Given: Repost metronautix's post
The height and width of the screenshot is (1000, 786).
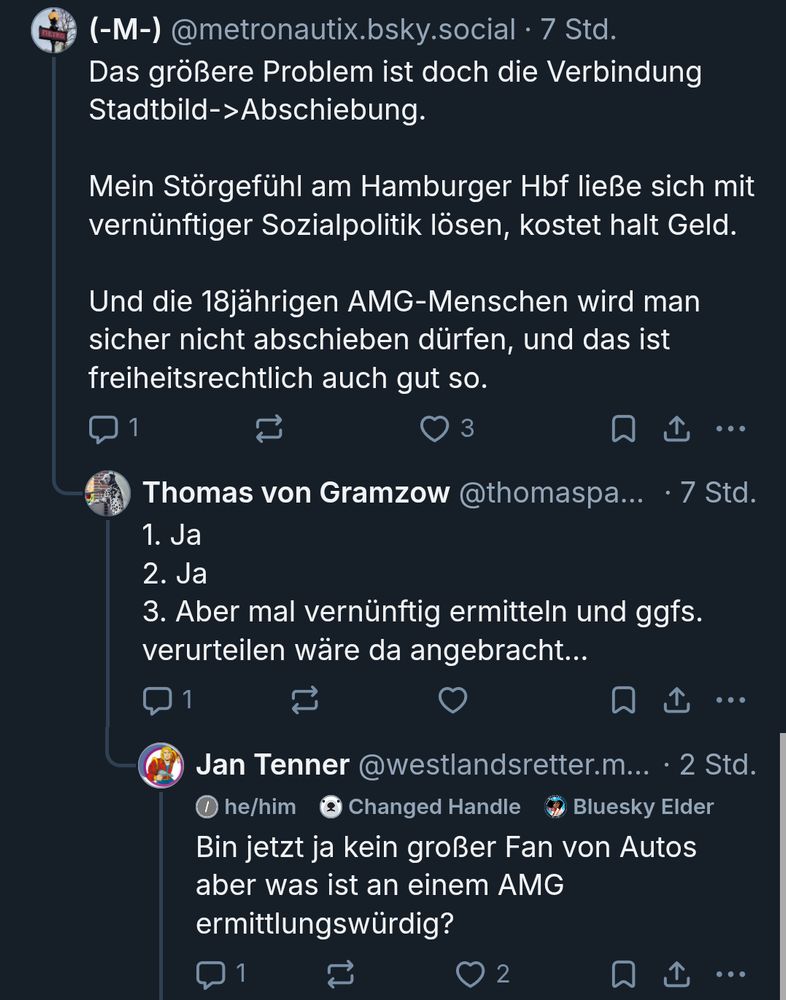Looking at the screenshot, I should [267, 428].
